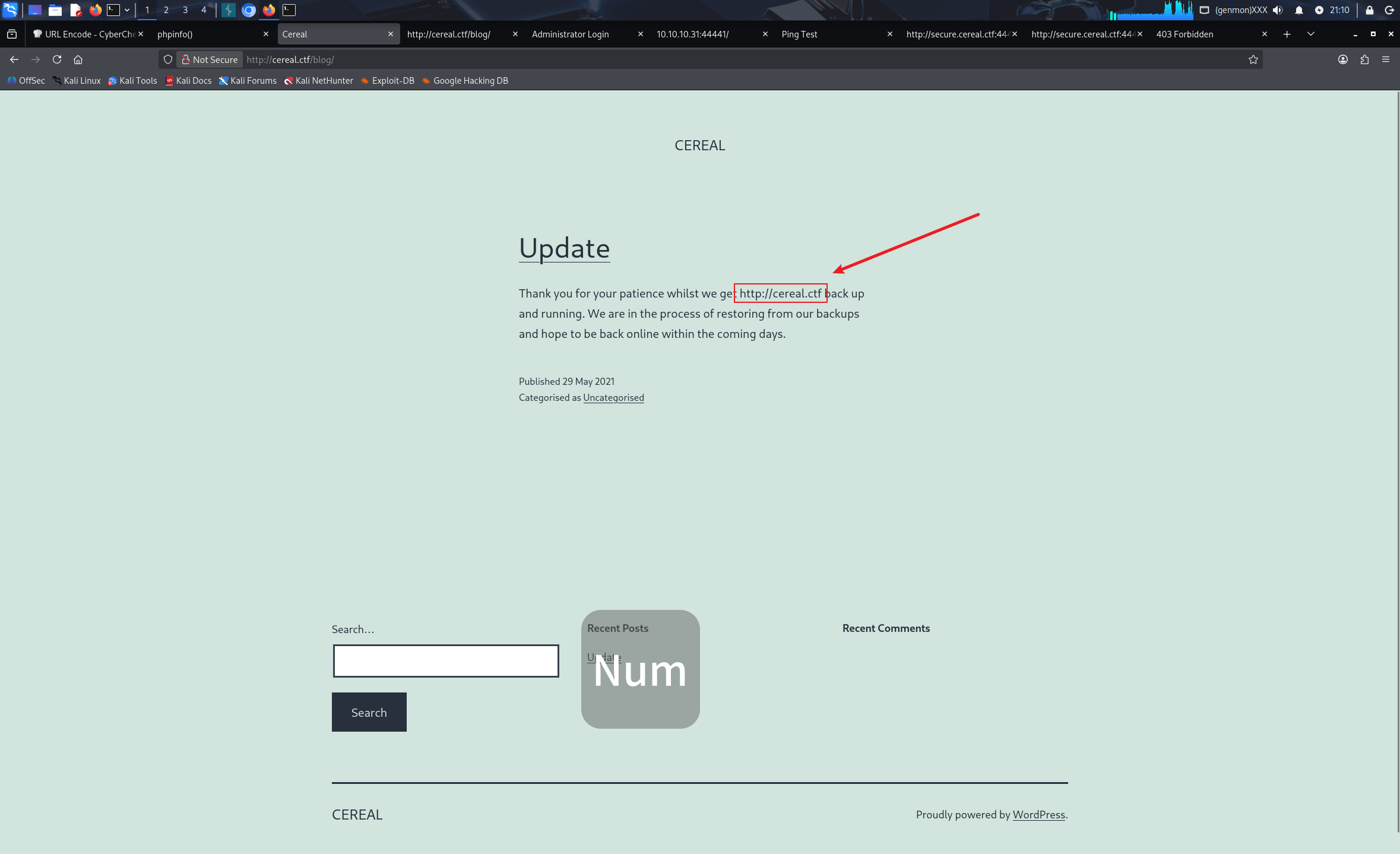Open Firefox account profile icon
The height and width of the screenshot is (854, 1400).
pyautogui.click(x=1343, y=59)
